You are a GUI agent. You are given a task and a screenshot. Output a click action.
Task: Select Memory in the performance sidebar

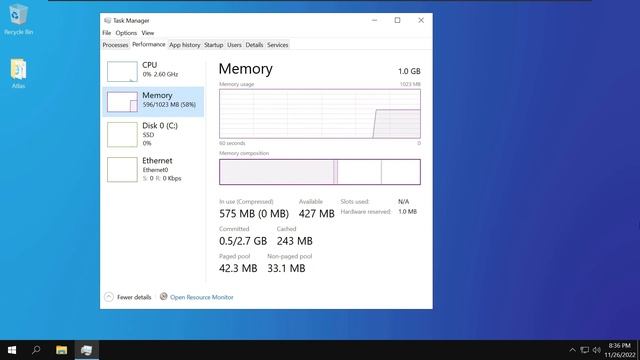pyautogui.click(x=153, y=101)
